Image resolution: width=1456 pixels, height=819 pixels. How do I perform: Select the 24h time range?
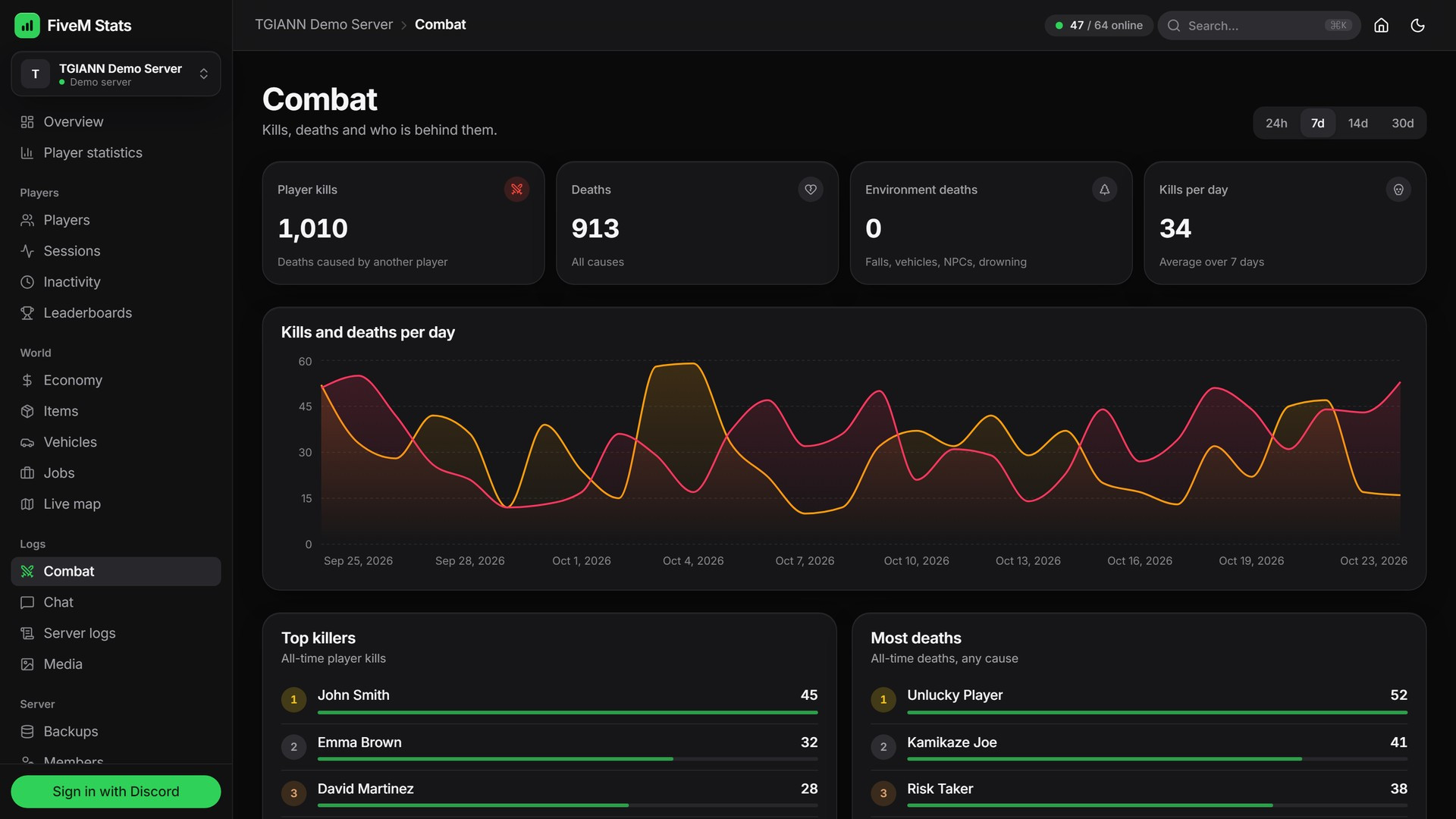point(1276,123)
